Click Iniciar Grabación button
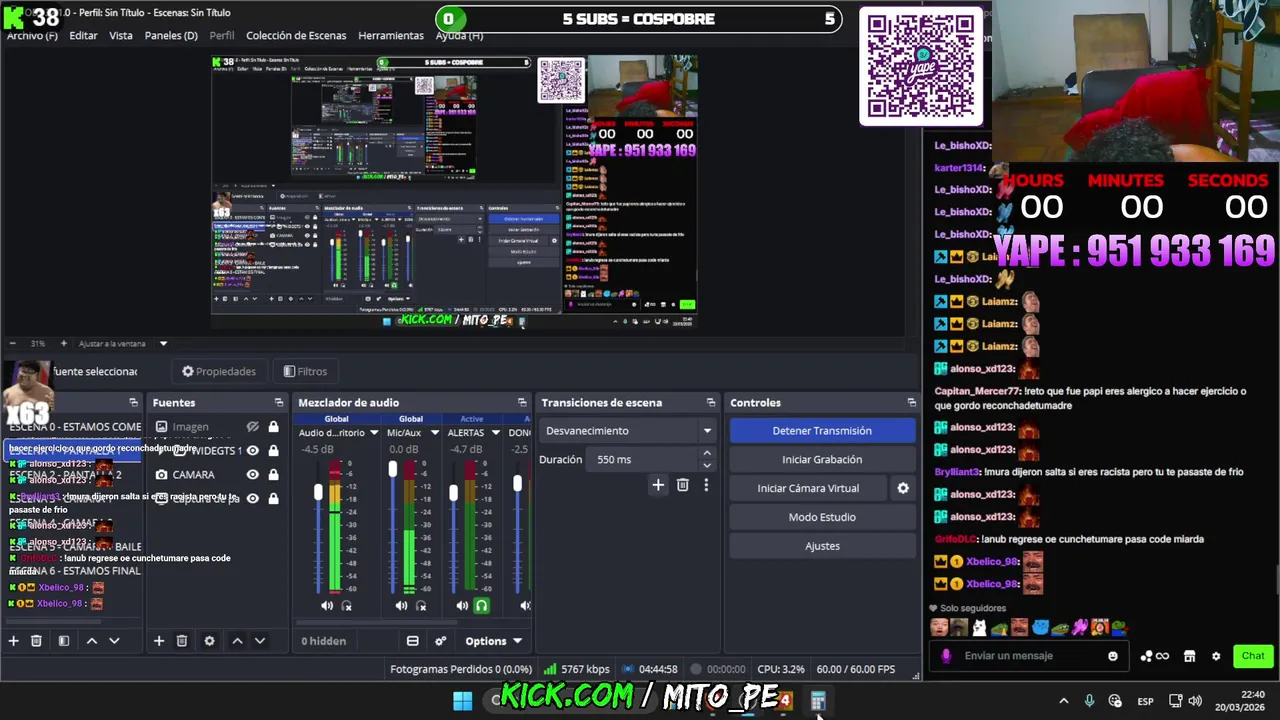 [x=822, y=460]
